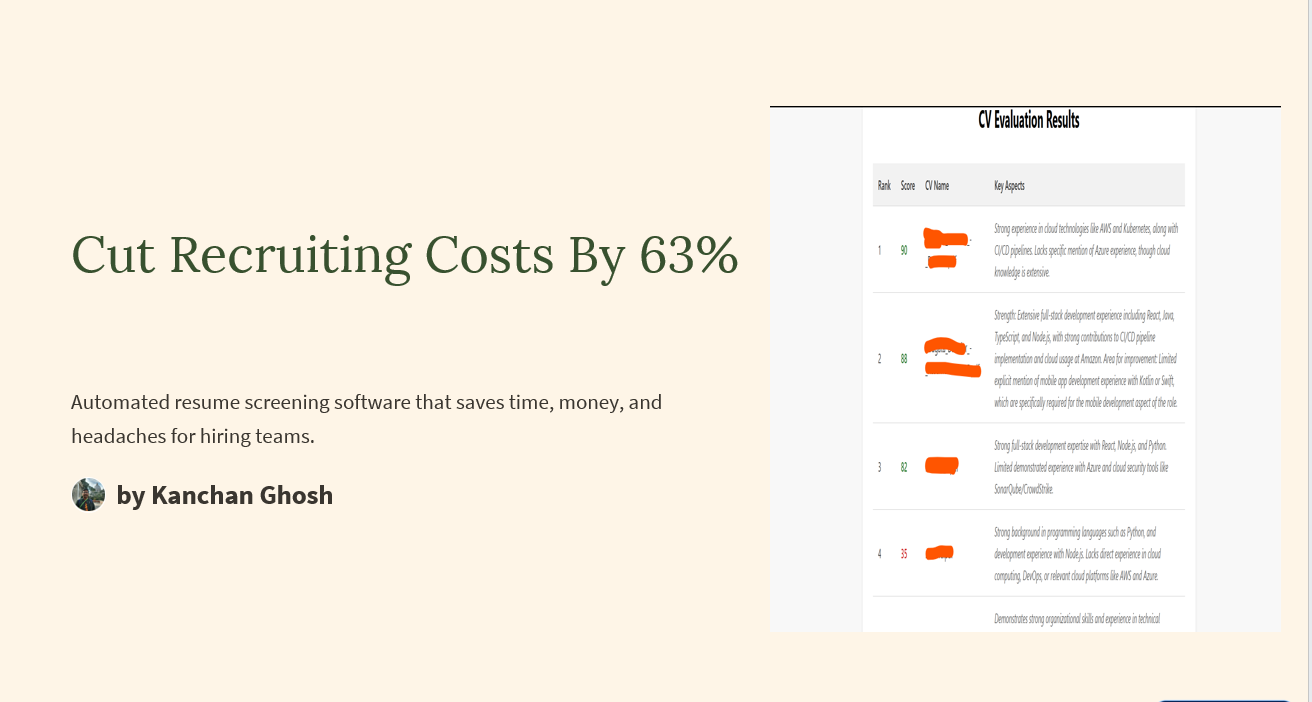Click the redacted CV name in rank 4
Viewport: 1312px width, 702px height.
pyautogui.click(x=939, y=552)
